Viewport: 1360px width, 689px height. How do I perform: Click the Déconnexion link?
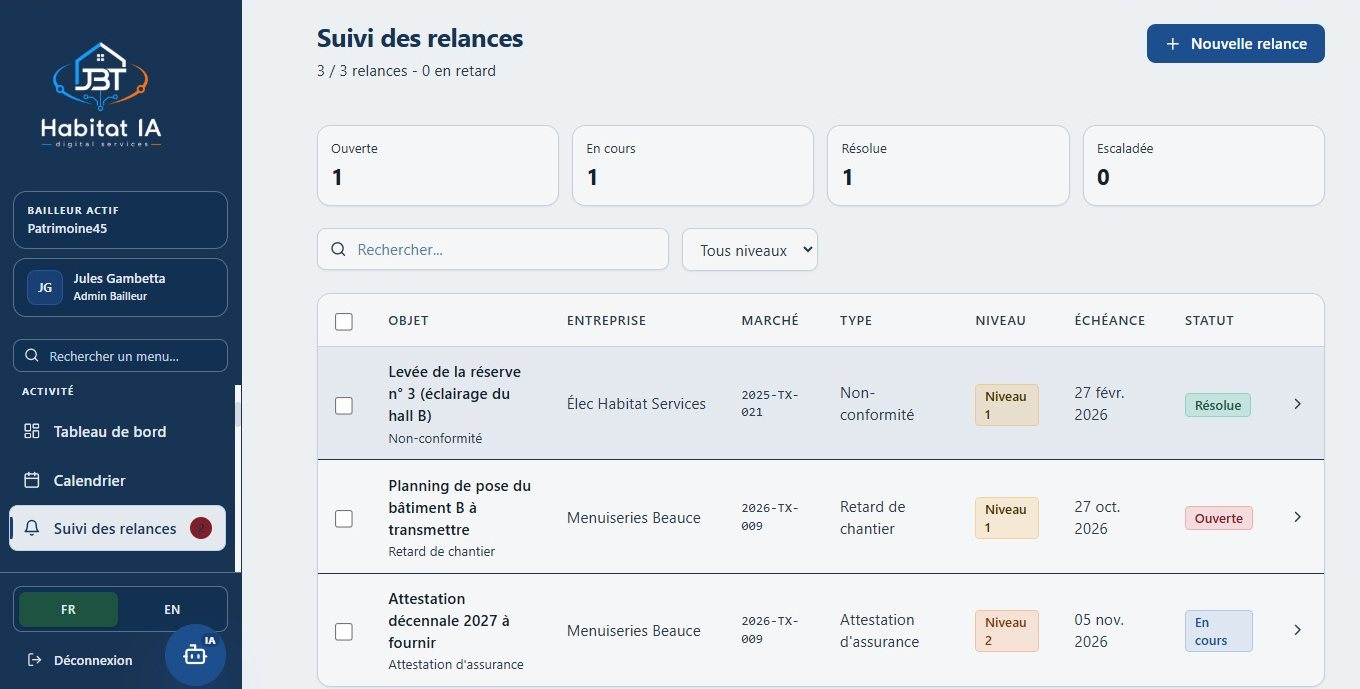(80, 660)
